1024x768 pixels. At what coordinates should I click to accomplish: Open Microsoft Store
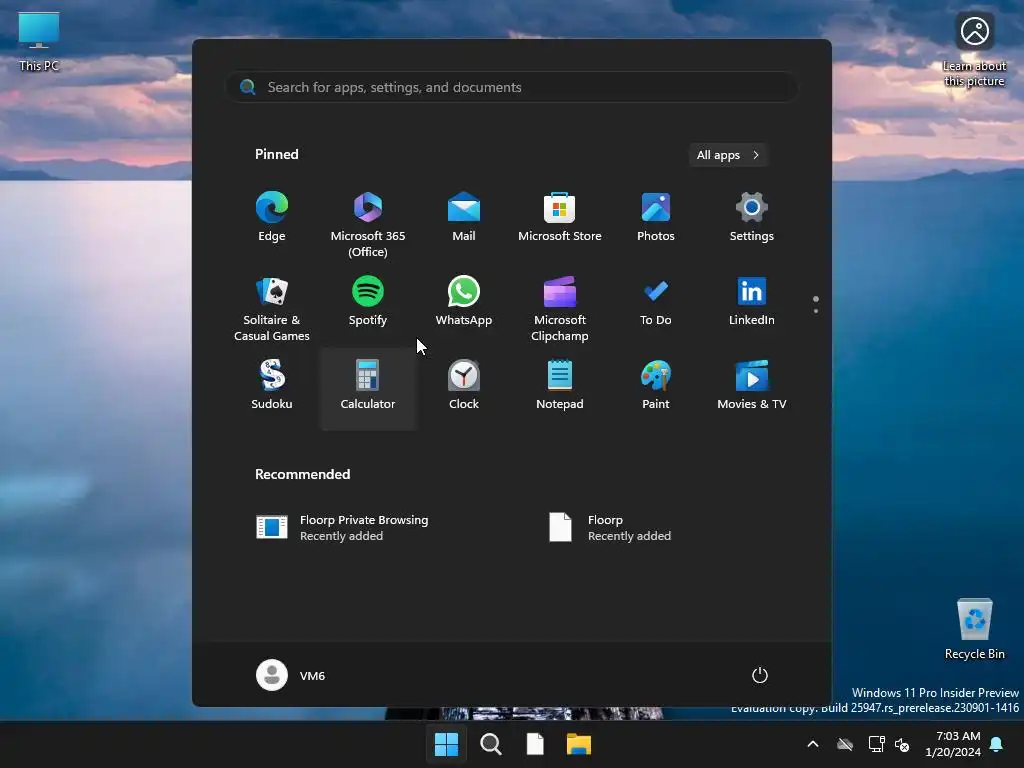pyautogui.click(x=560, y=217)
